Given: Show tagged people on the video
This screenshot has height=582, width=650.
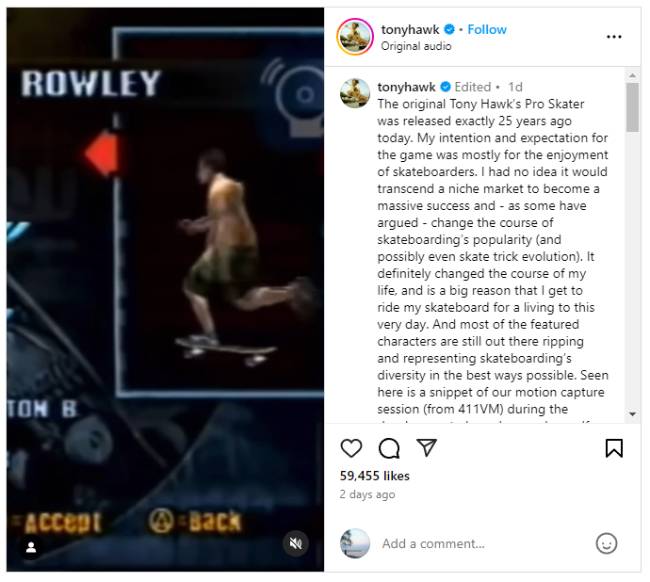Looking at the screenshot, I should point(31,548).
